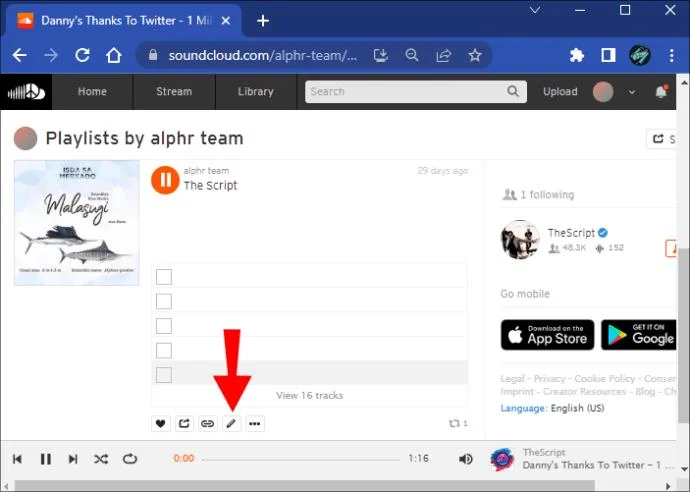The width and height of the screenshot is (690, 492).
Task: Open alphr team uploader link
Action: 206,171
